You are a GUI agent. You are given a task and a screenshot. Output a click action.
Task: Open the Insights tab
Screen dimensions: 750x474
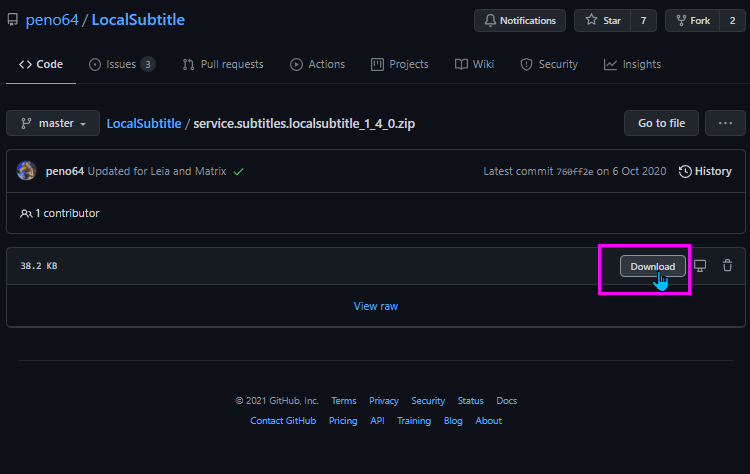pyautogui.click(x=632, y=64)
